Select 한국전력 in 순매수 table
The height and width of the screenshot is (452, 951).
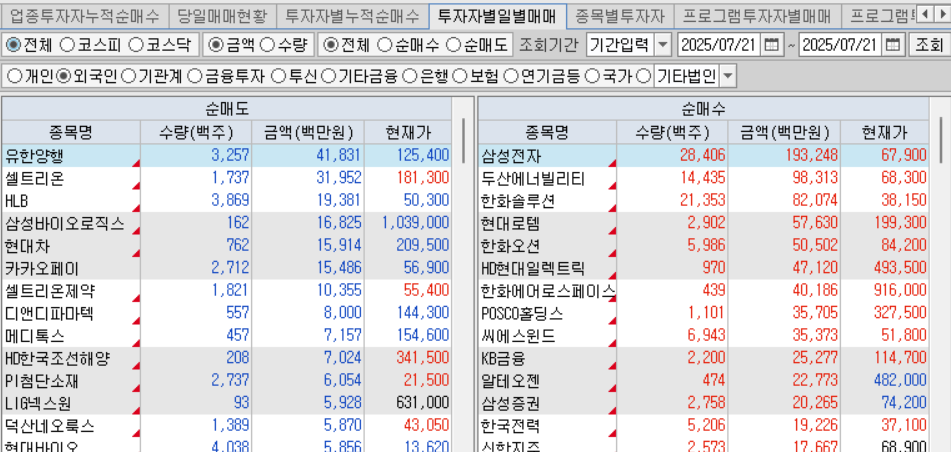coord(703,425)
